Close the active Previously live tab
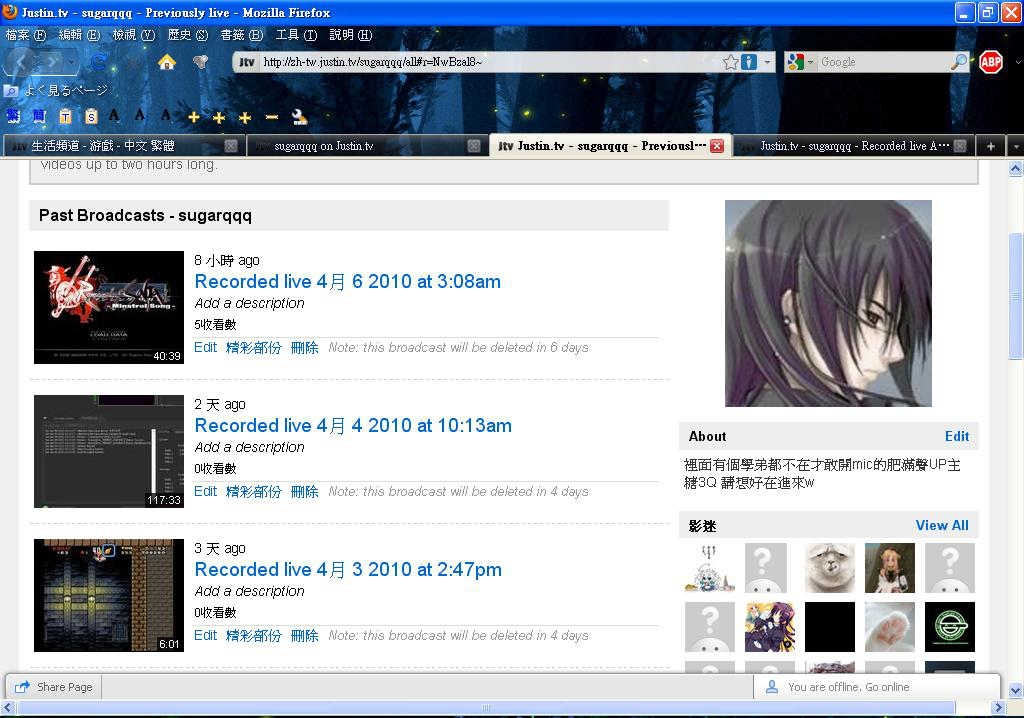 [x=717, y=146]
